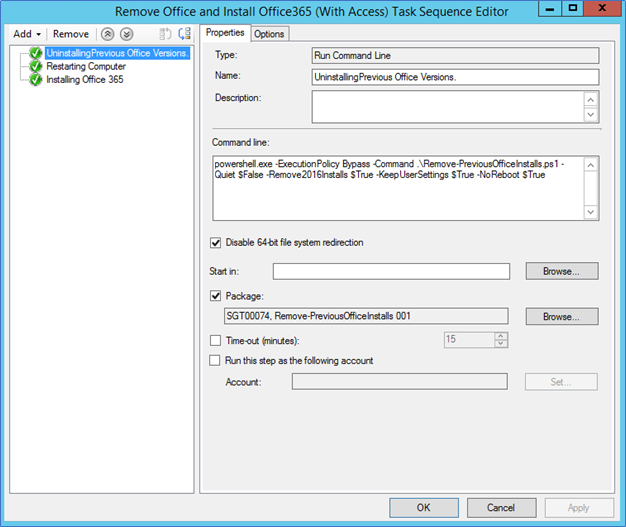Click the time-out value field showing 15
Image resolution: width=626 pixels, height=527 pixels.
click(469, 340)
